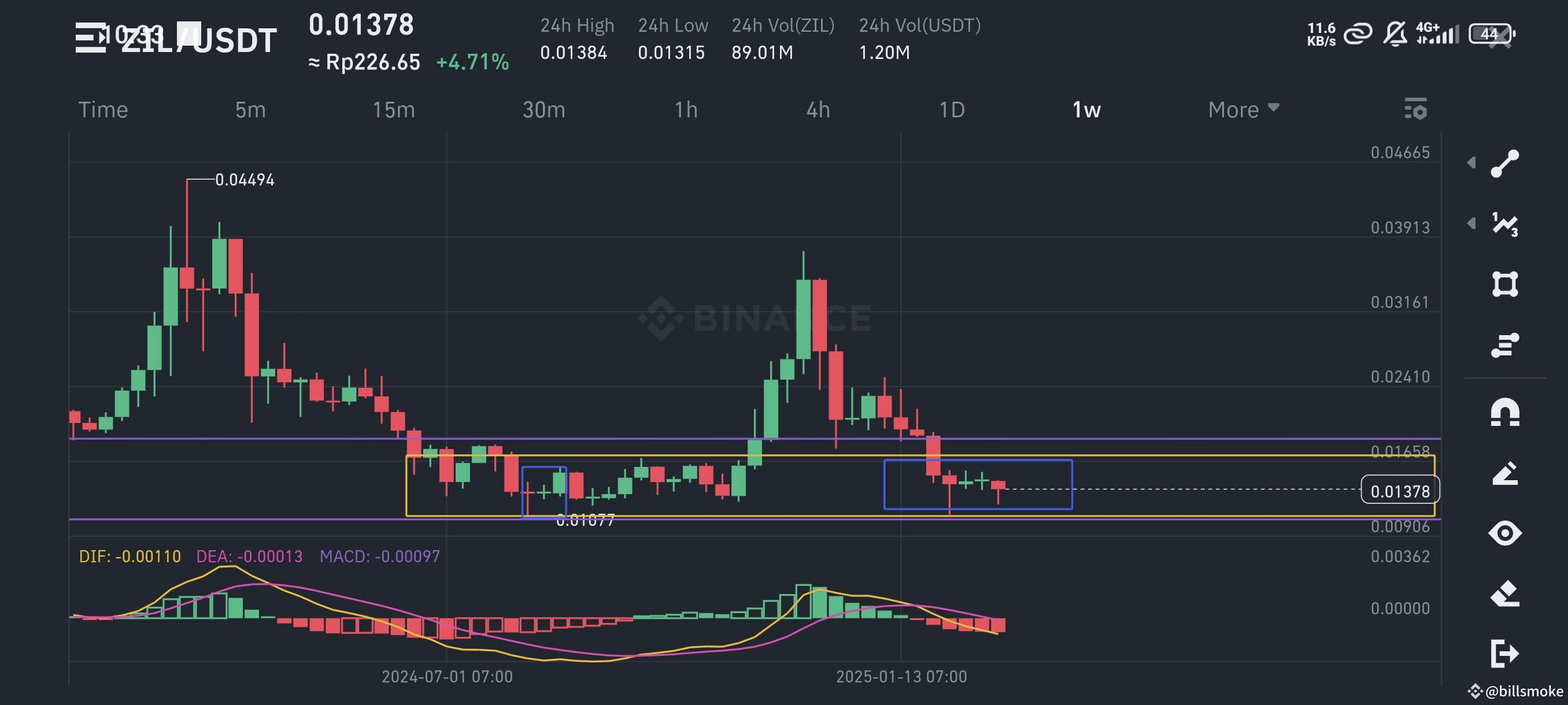Expand wave pattern tool options arrow
Screen dimensions: 1568x705
[x=1471, y=223]
